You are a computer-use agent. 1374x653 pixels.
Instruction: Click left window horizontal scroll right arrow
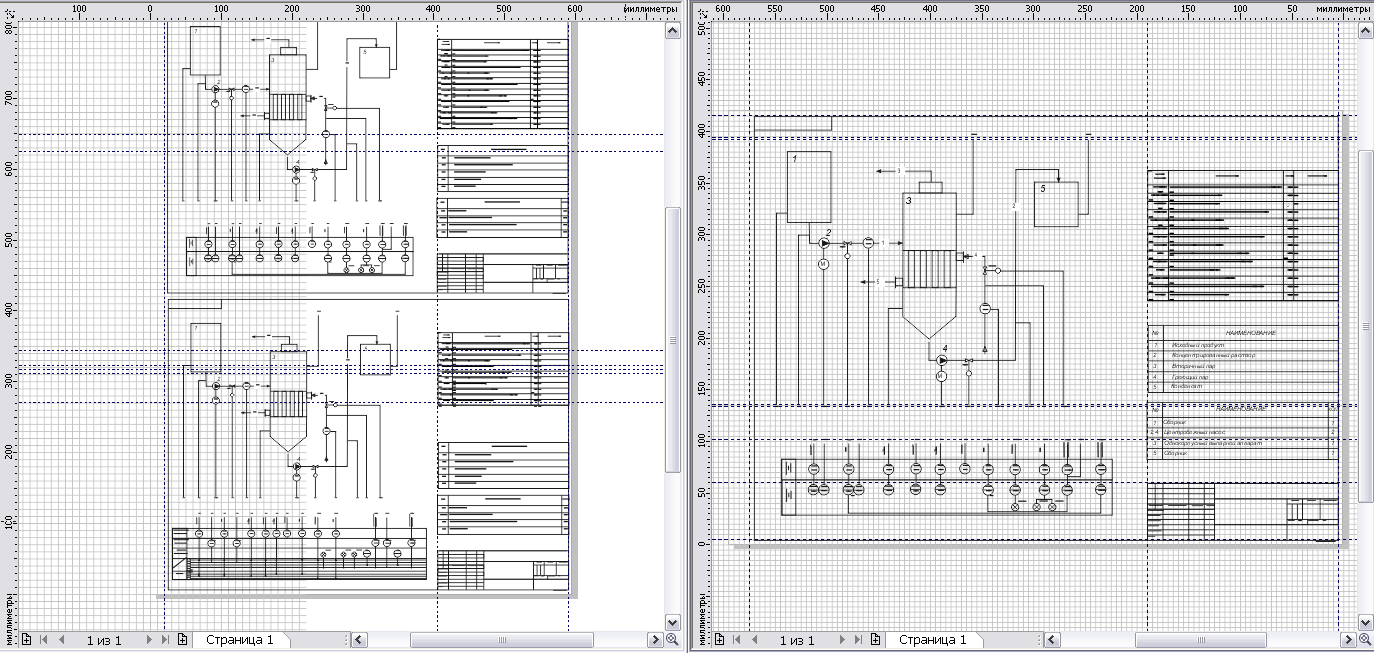[x=655, y=640]
